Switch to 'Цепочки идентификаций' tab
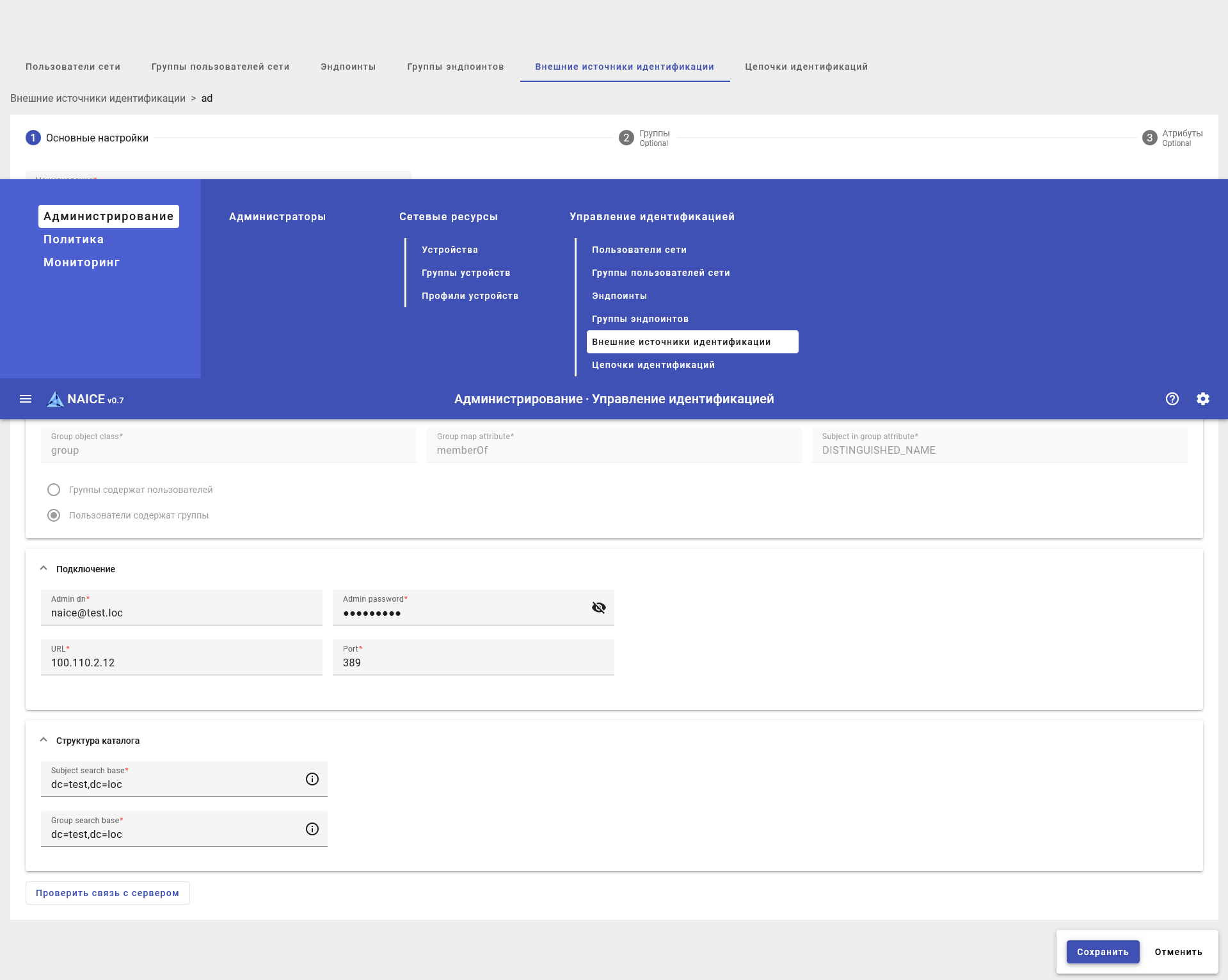The image size is (1228, 980). 806,67
